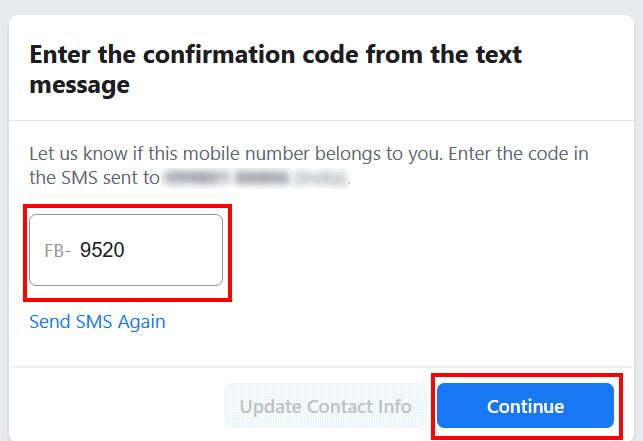Click the FB- prefix inside code box
This screenshot has width=643, height=441.
click(x=58, y=251)
